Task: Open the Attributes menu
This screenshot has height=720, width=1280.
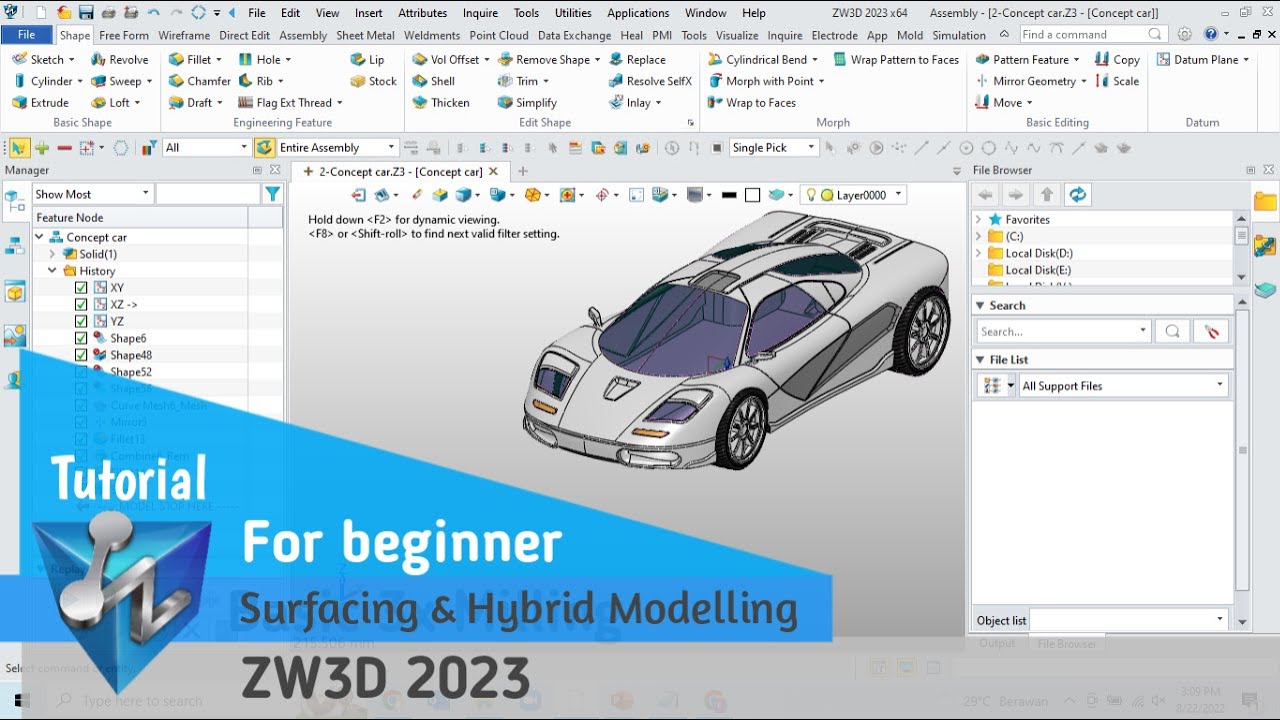Action: point(422,13)
